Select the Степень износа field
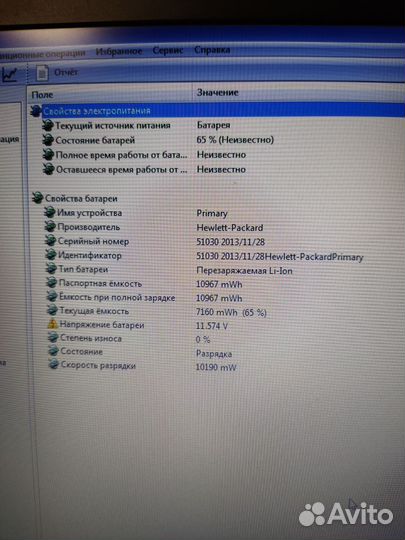The width and height of the screenshot is (405, 540). [x=91, y=338]
